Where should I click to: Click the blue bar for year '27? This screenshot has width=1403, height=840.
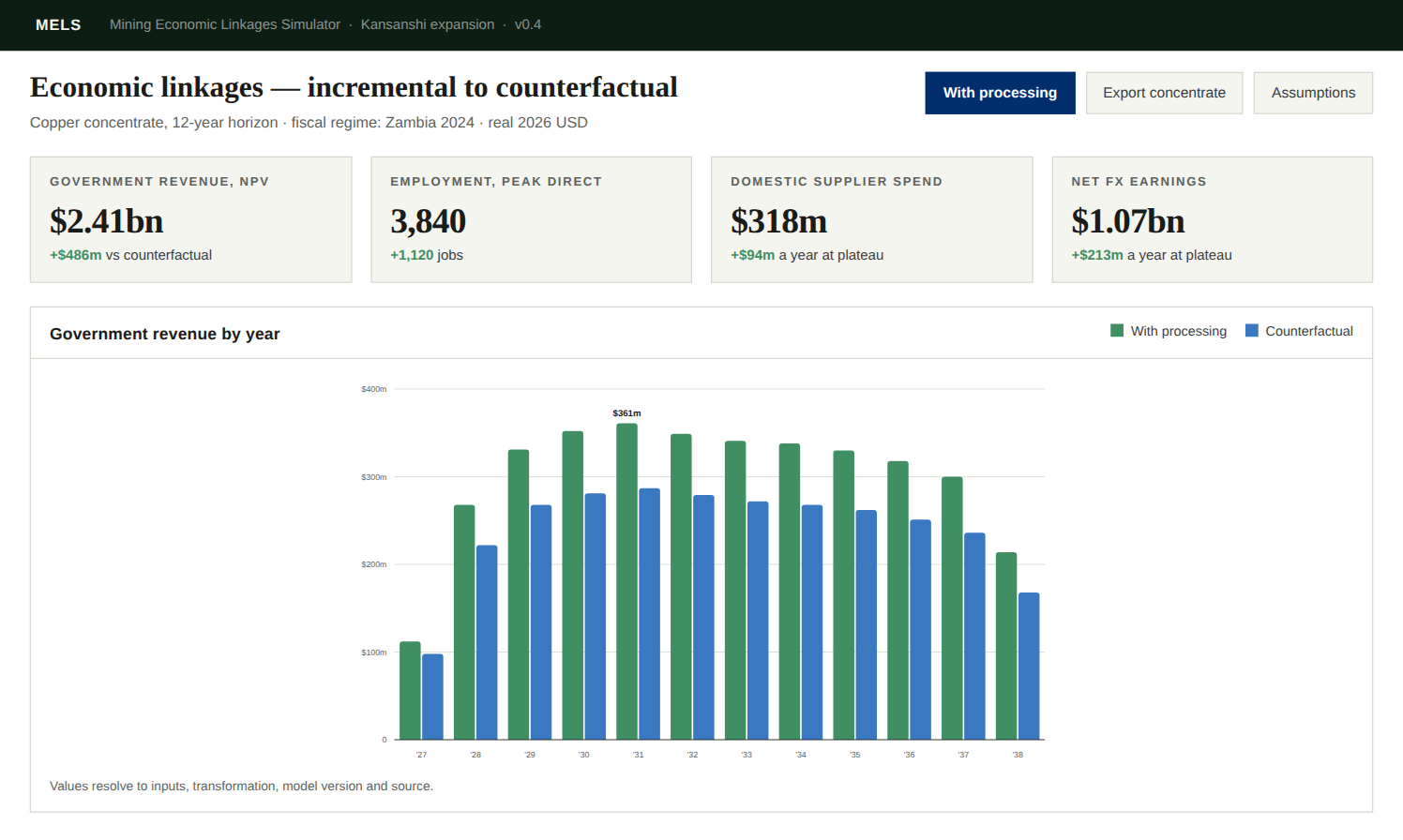(432, 697)
